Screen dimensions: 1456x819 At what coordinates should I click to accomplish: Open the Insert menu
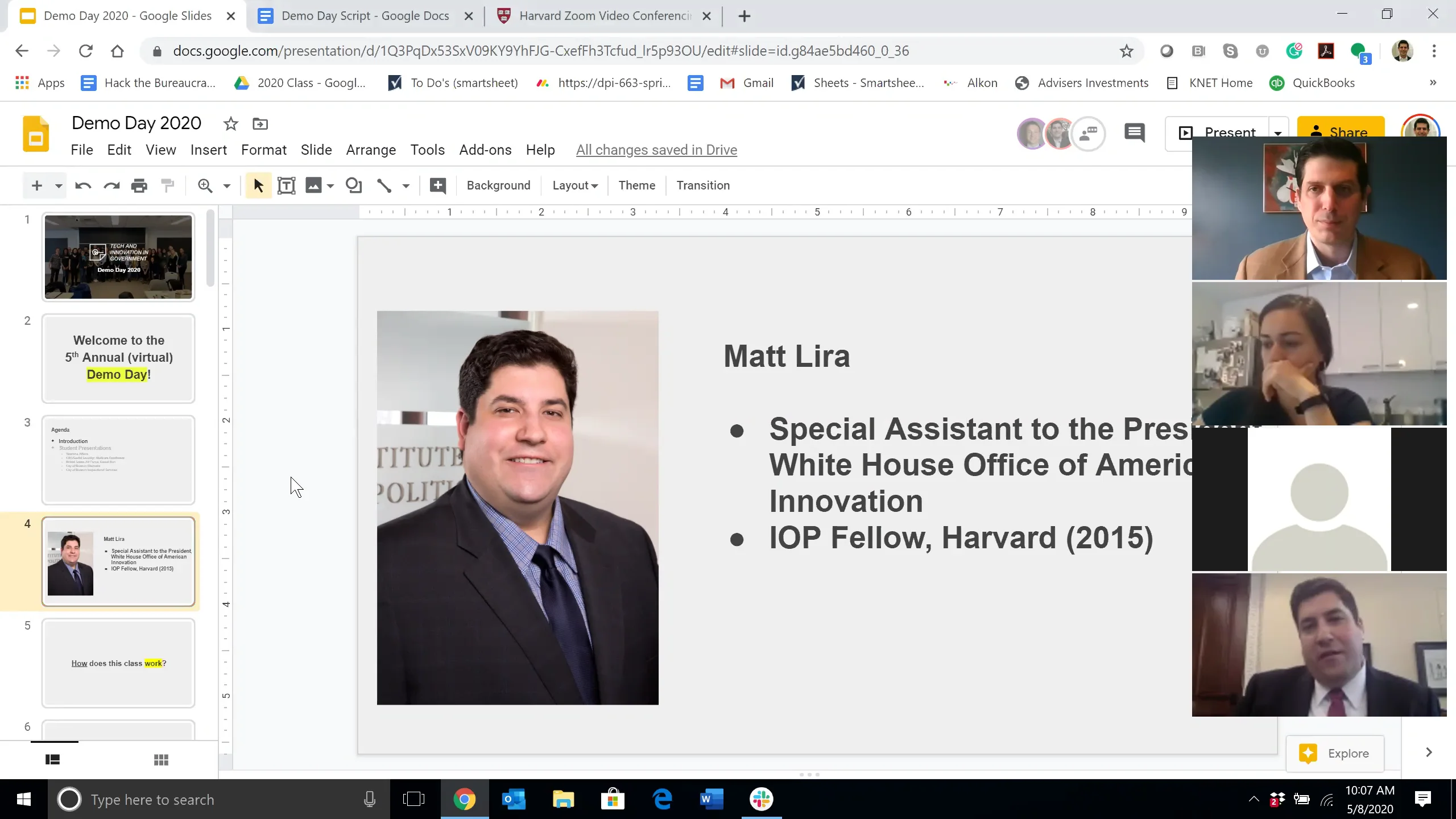coord(208,150)
